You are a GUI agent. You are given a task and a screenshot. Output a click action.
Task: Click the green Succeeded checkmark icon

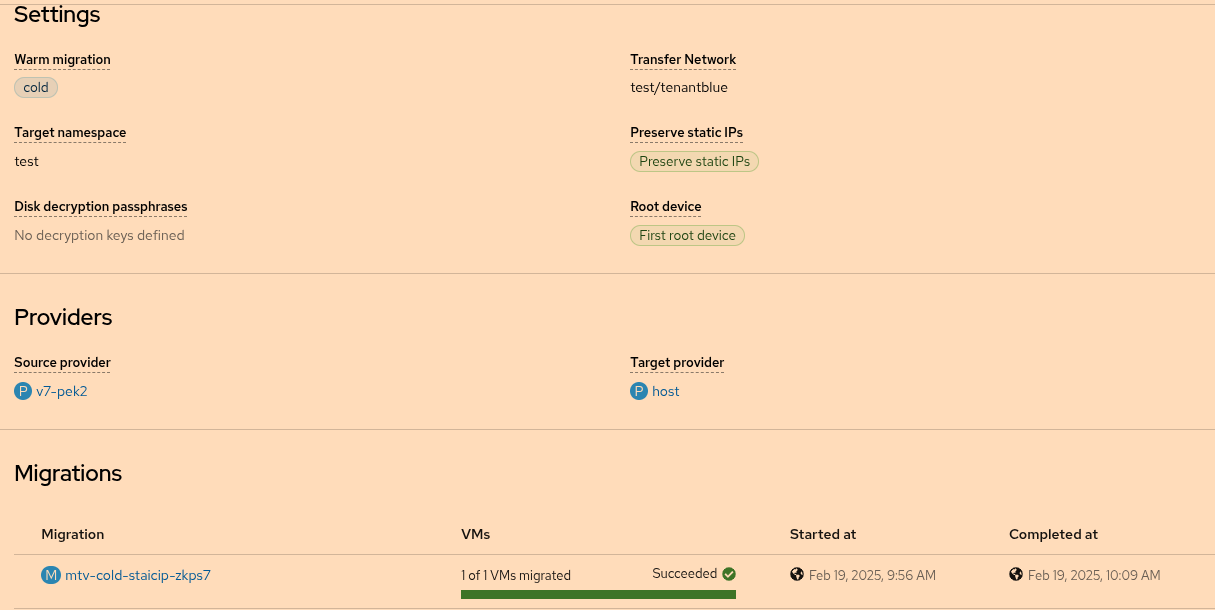[729, 574]
